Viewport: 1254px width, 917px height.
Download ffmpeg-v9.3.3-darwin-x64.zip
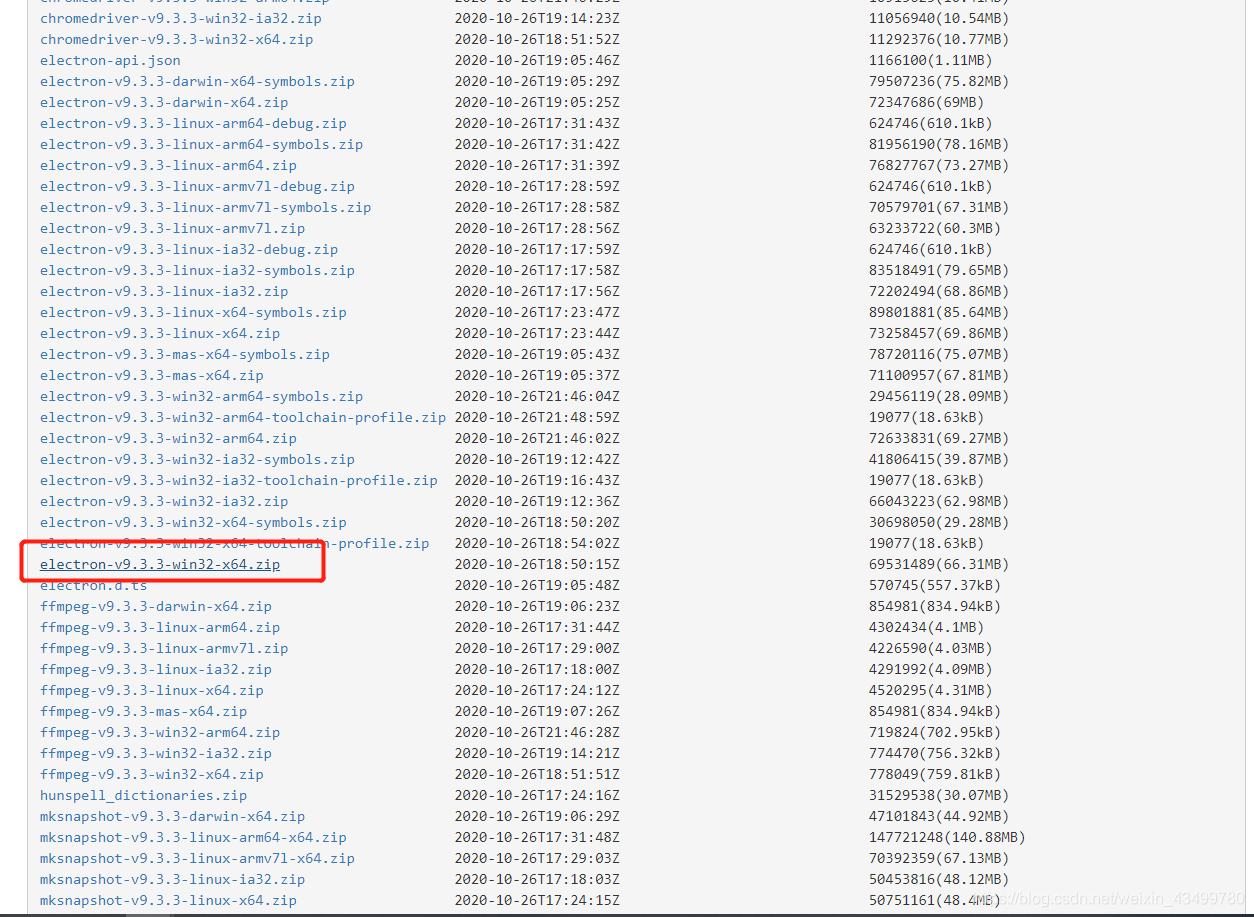[156, 606]
